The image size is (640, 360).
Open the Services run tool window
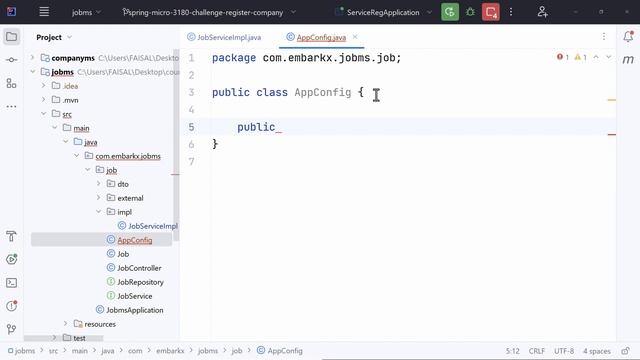(x=11, y=259)
